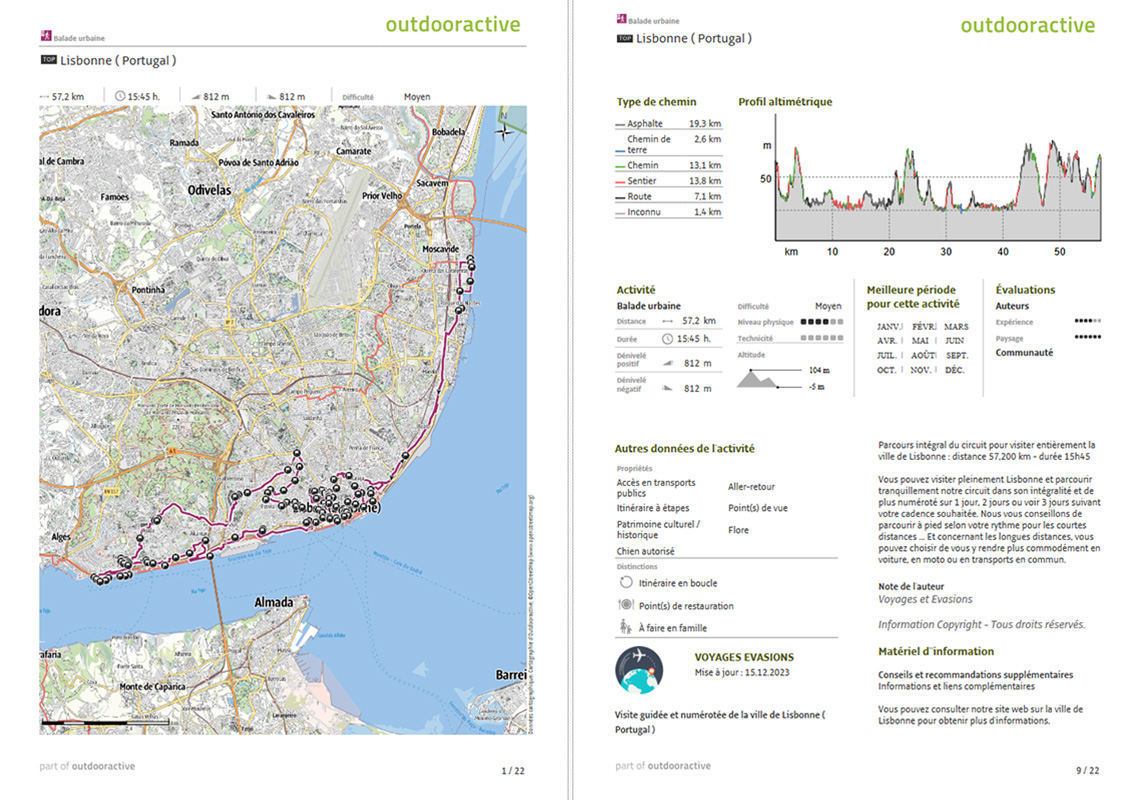This screenshot has width=1140, height=800.
Task: Click the Lisbonne ( Portugal ) title on page 9
Action: click(x=694, y=39)
